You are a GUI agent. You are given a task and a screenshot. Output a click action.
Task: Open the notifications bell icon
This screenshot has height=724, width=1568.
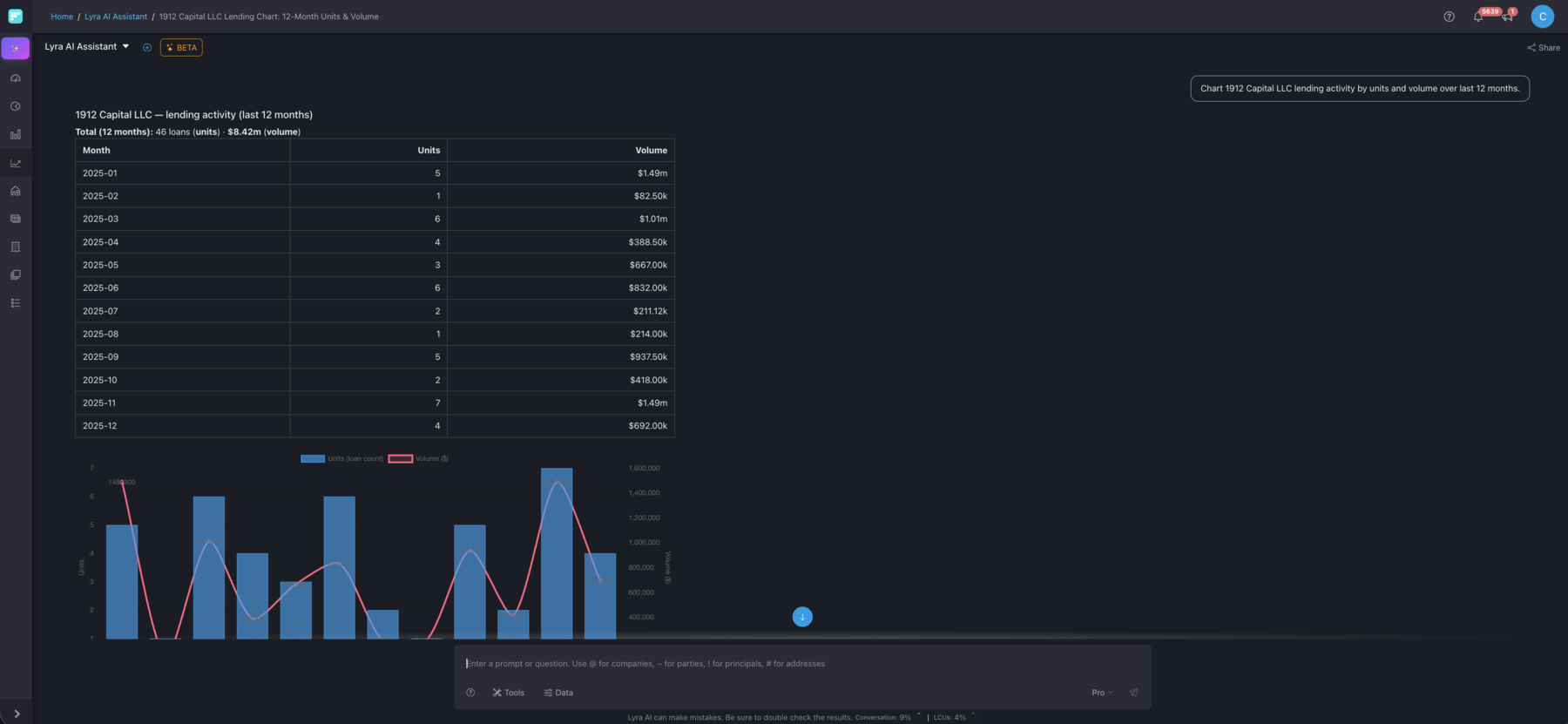tap(1478, 17)
